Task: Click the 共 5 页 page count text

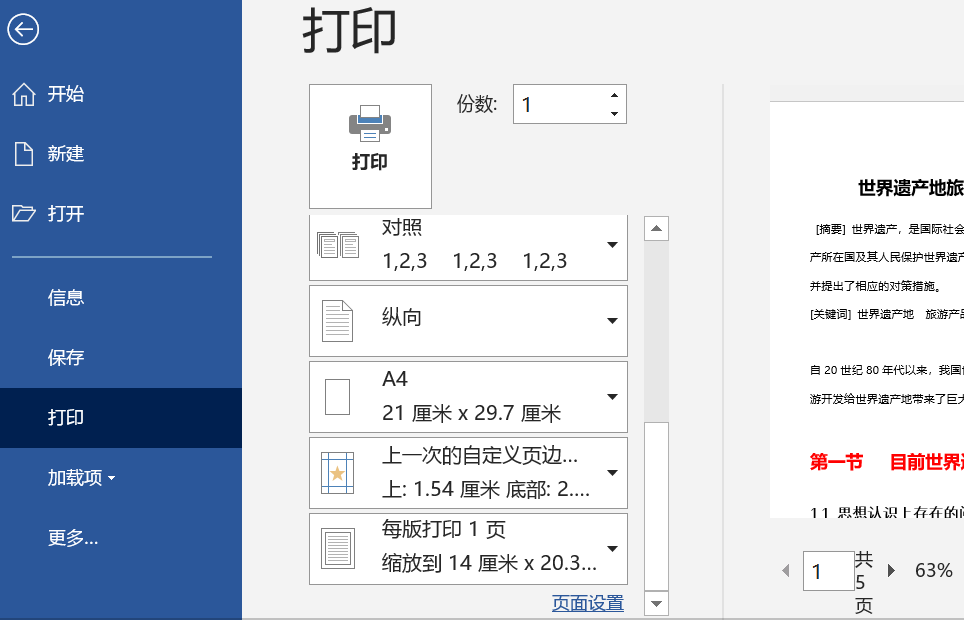Action: pyautogui.click(x=863, y=582)
